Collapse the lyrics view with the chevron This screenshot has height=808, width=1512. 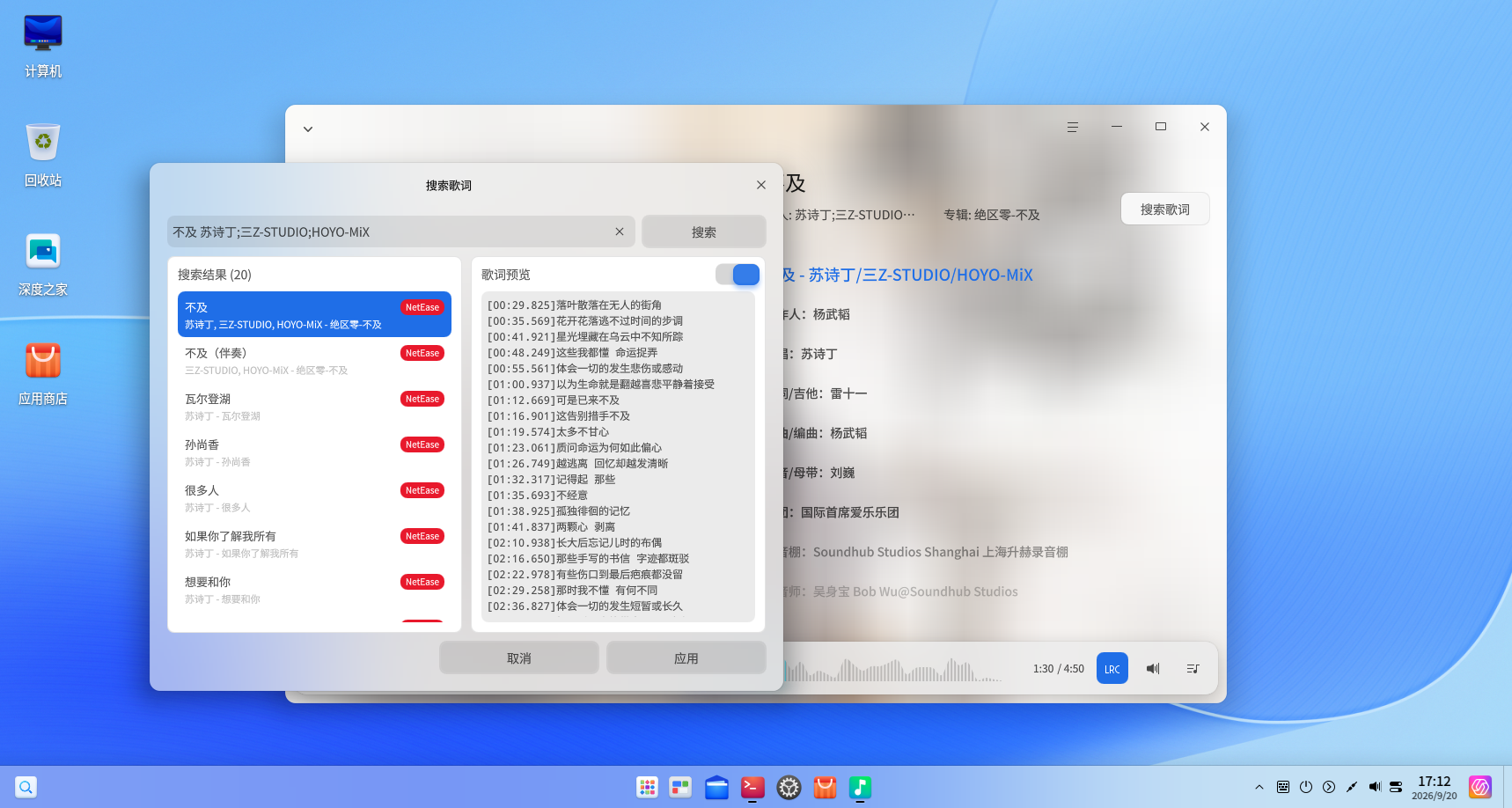click(x=308, y=129)
